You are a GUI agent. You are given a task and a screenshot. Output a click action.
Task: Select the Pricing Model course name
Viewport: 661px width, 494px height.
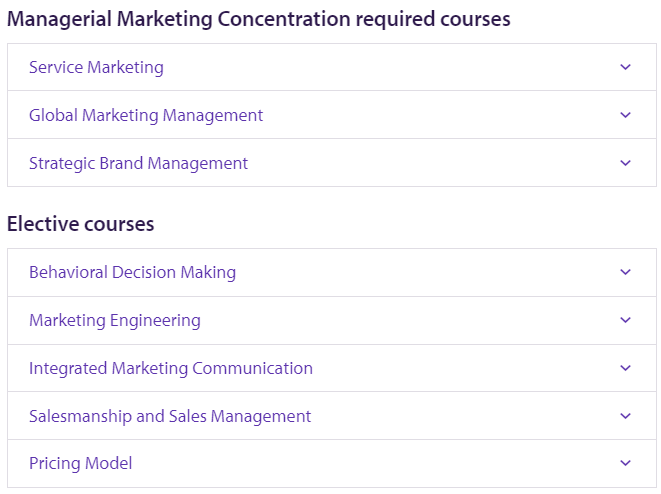point(80,463)
